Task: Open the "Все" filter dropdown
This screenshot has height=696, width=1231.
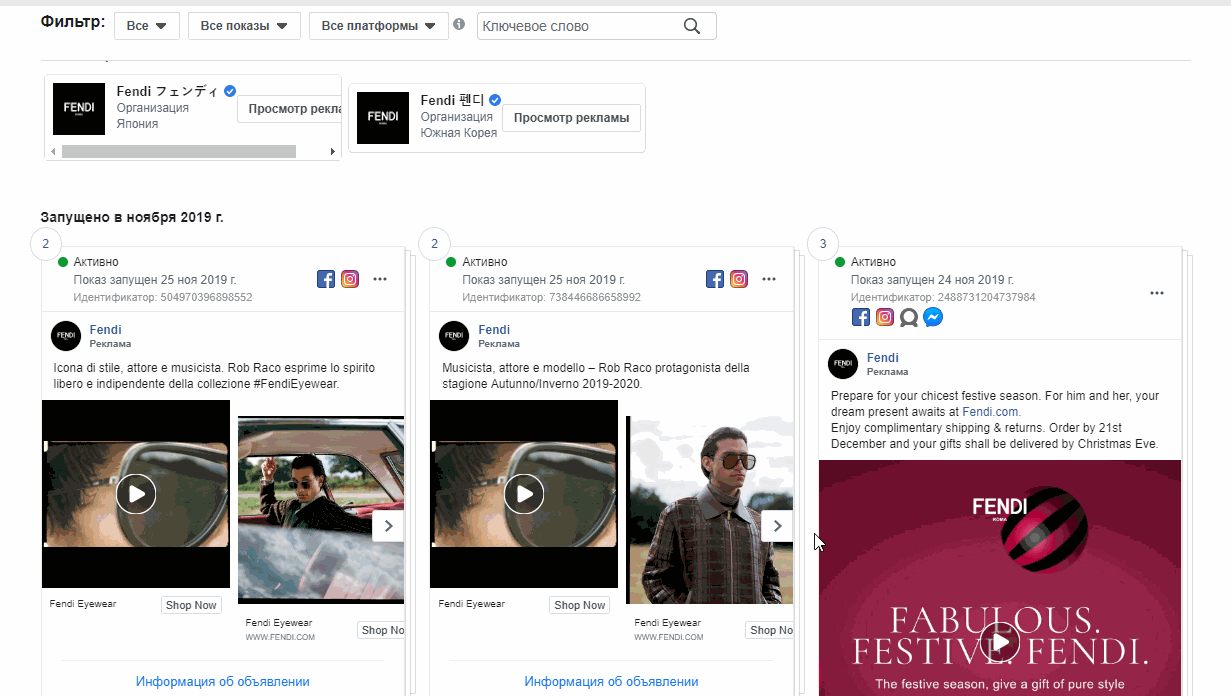Action: pos(147,27)
